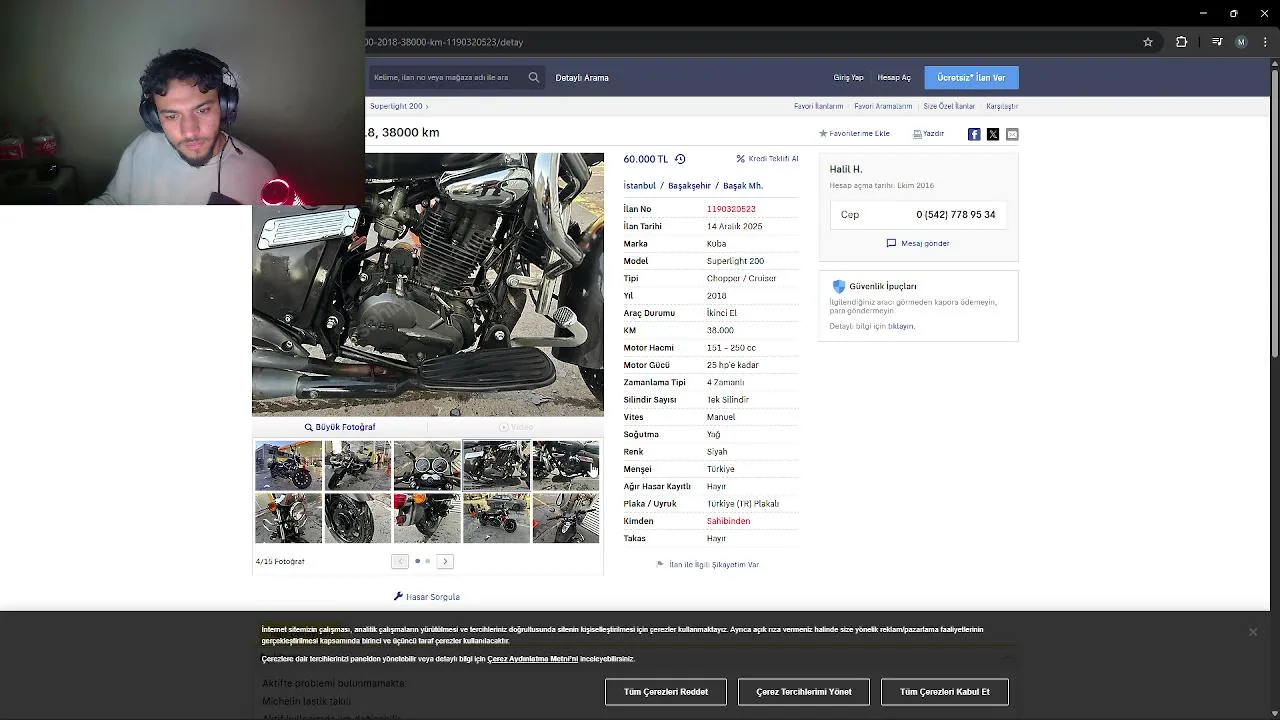Open the browser extensions puzzle icon

pos(1182,42)
